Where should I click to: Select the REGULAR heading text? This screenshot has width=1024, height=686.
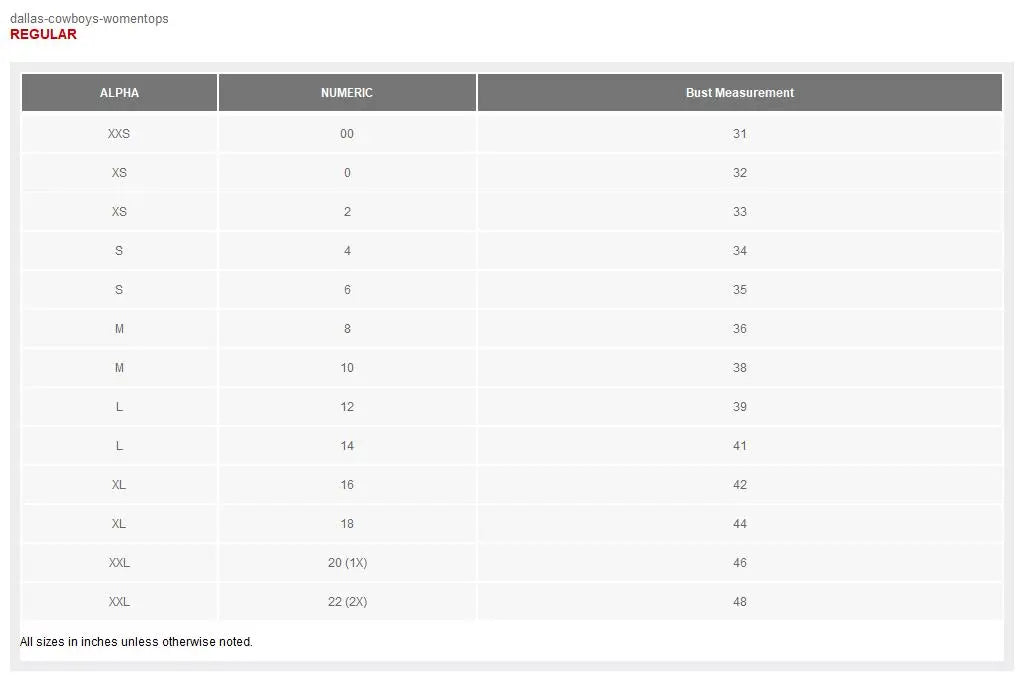43,34
